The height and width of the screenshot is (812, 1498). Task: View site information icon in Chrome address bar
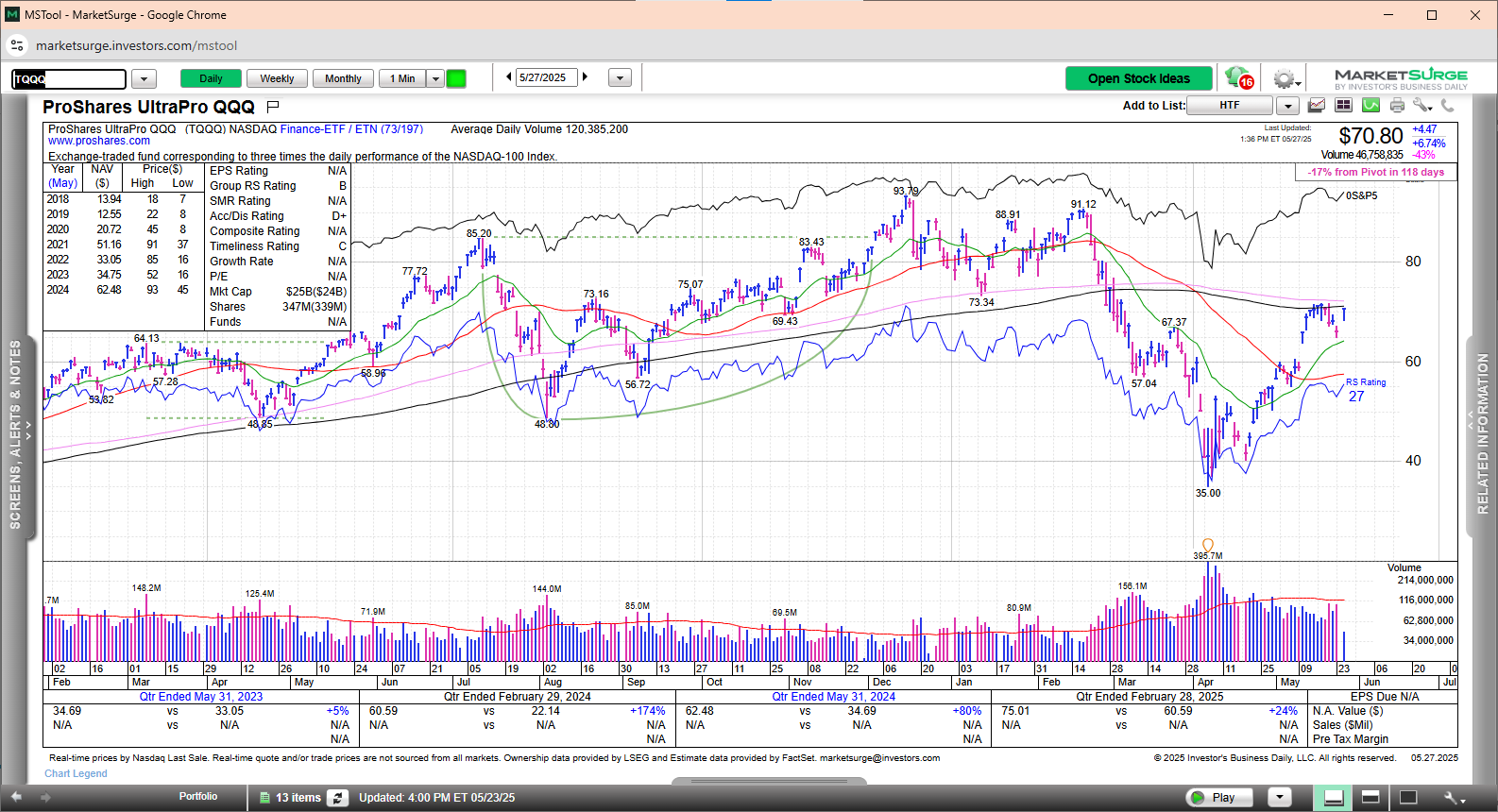point(17,45)
